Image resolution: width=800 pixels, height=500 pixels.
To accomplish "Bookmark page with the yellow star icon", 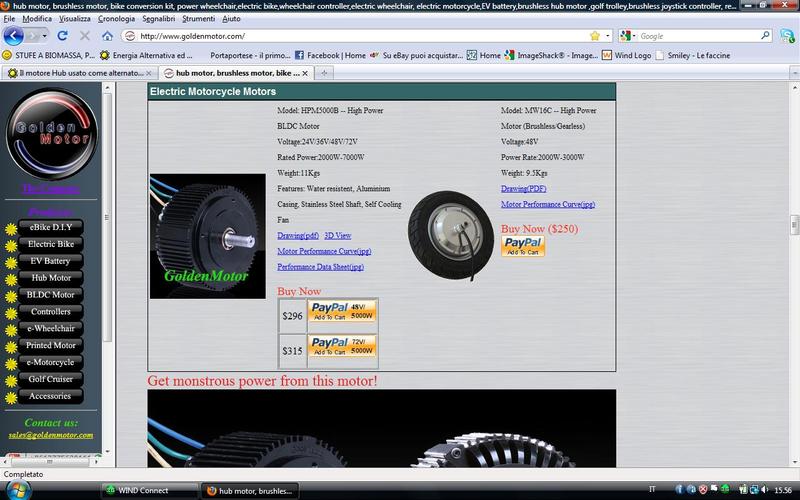I will 595,36.
